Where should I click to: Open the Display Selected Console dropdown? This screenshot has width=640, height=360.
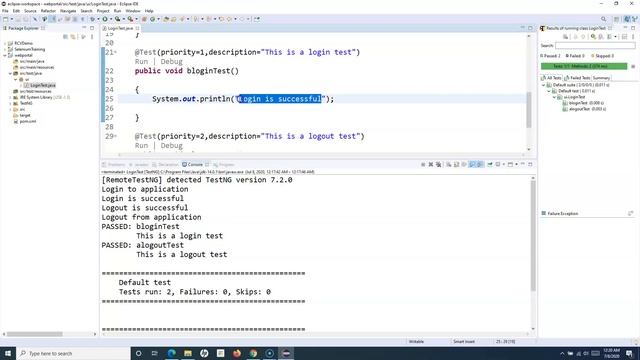[503, 164]
